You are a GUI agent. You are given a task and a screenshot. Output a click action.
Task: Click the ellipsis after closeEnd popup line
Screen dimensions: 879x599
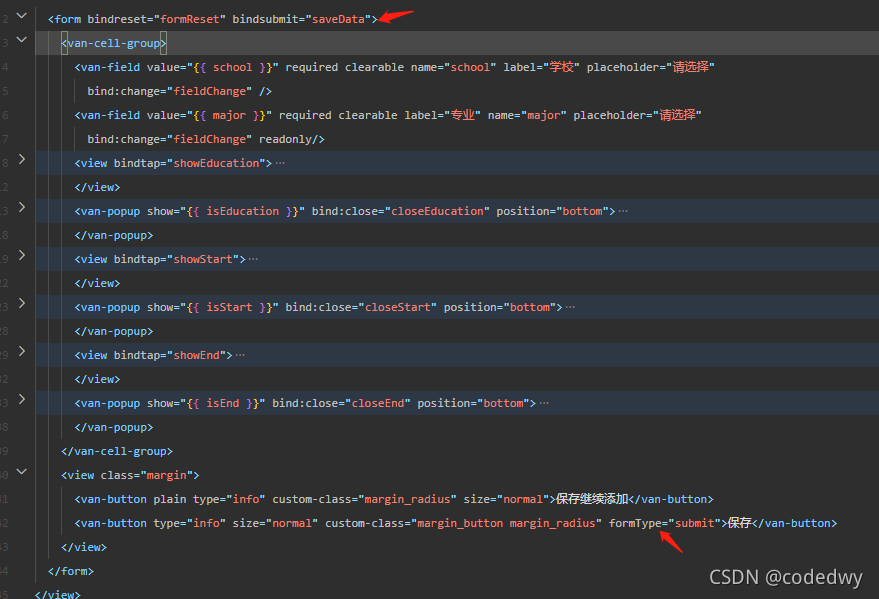pyautogui.click(x=544, y=403)
